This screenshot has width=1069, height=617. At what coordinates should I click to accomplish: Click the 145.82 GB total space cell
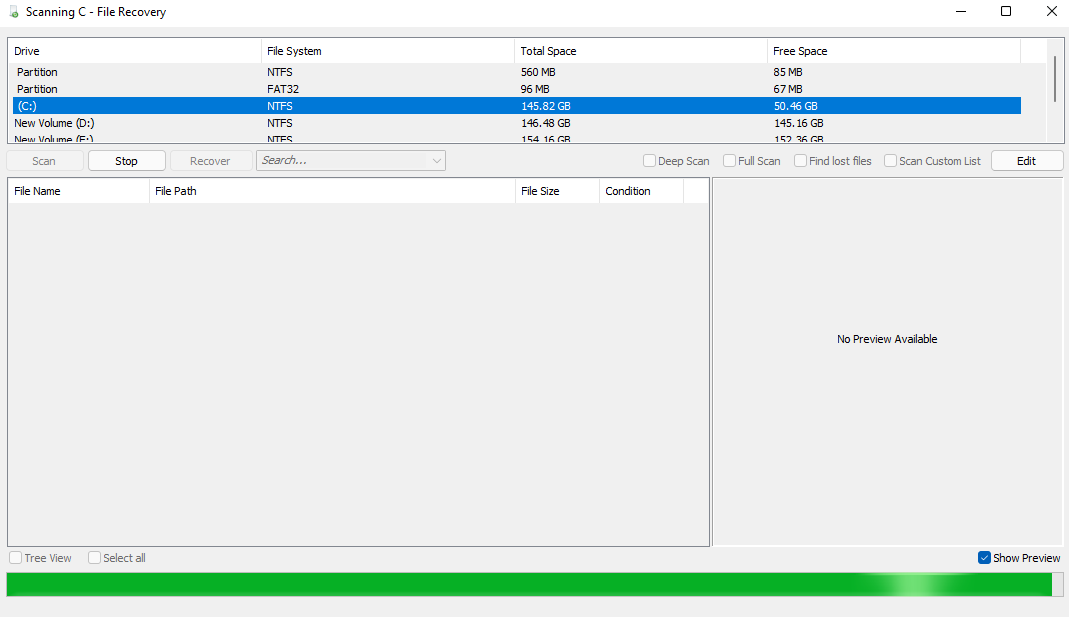coord(545,106)
